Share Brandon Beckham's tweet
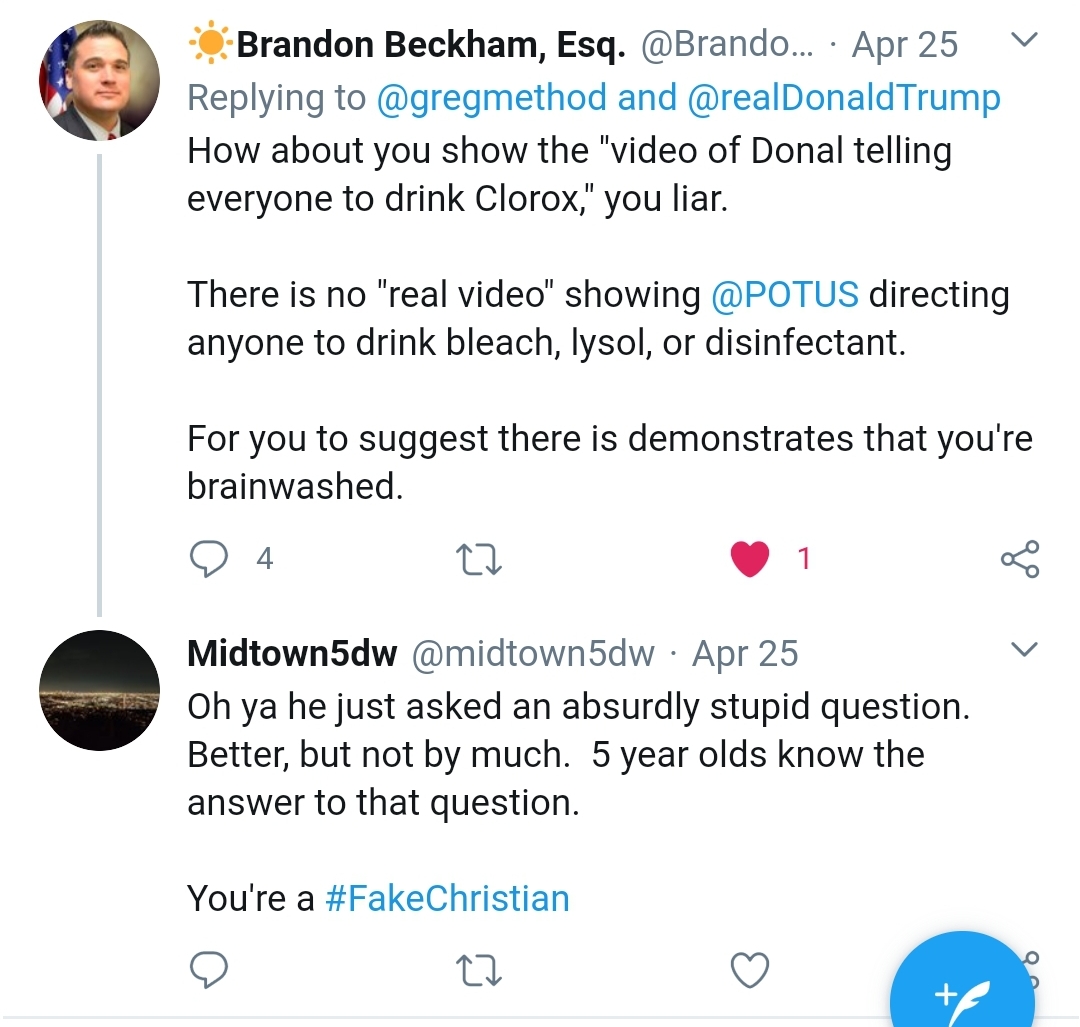This screenshot has height=1027, width=1080. (1020, 559)
